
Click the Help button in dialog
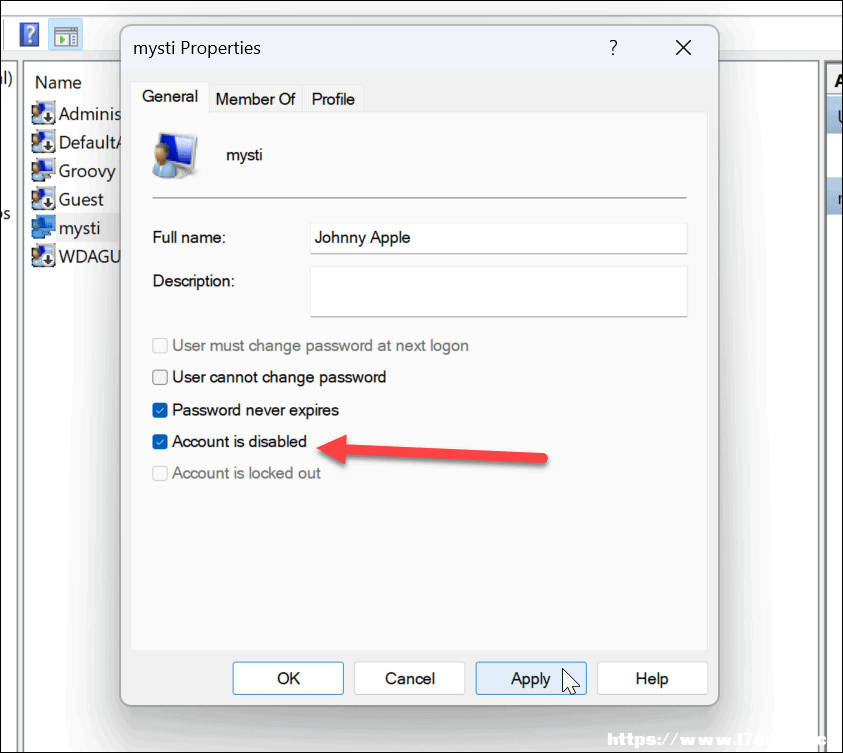(652, 678)
